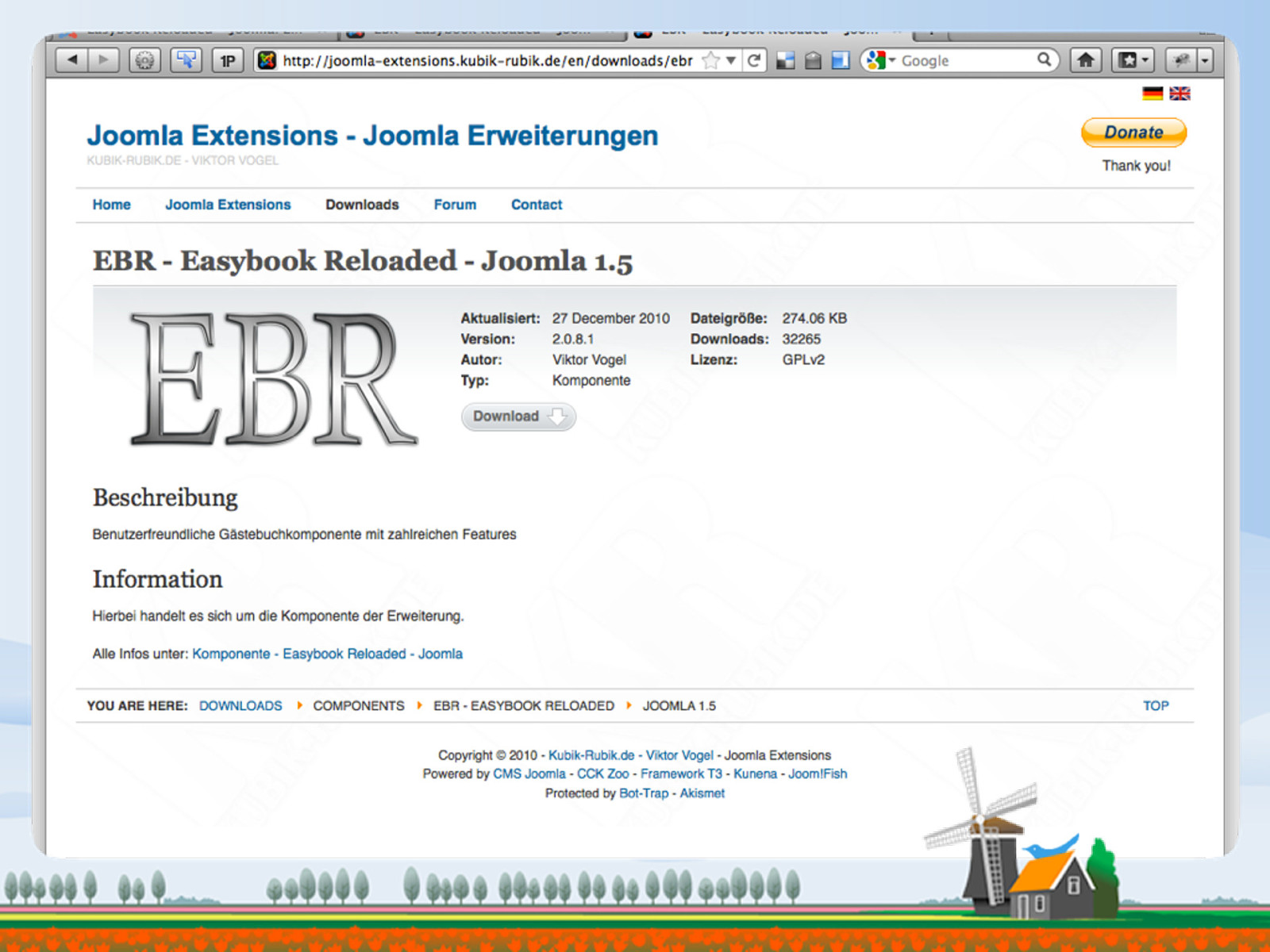The image size is (1270, 952).
Task: Open the Downloads menu item
Action: click(362, 205)
